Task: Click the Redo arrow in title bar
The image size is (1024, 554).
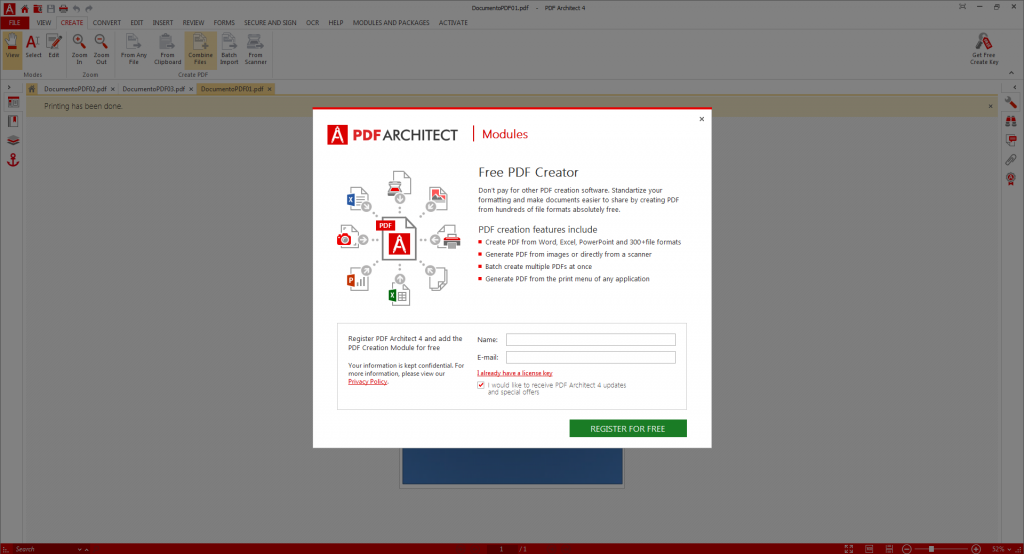Action: tap(89, 8)
